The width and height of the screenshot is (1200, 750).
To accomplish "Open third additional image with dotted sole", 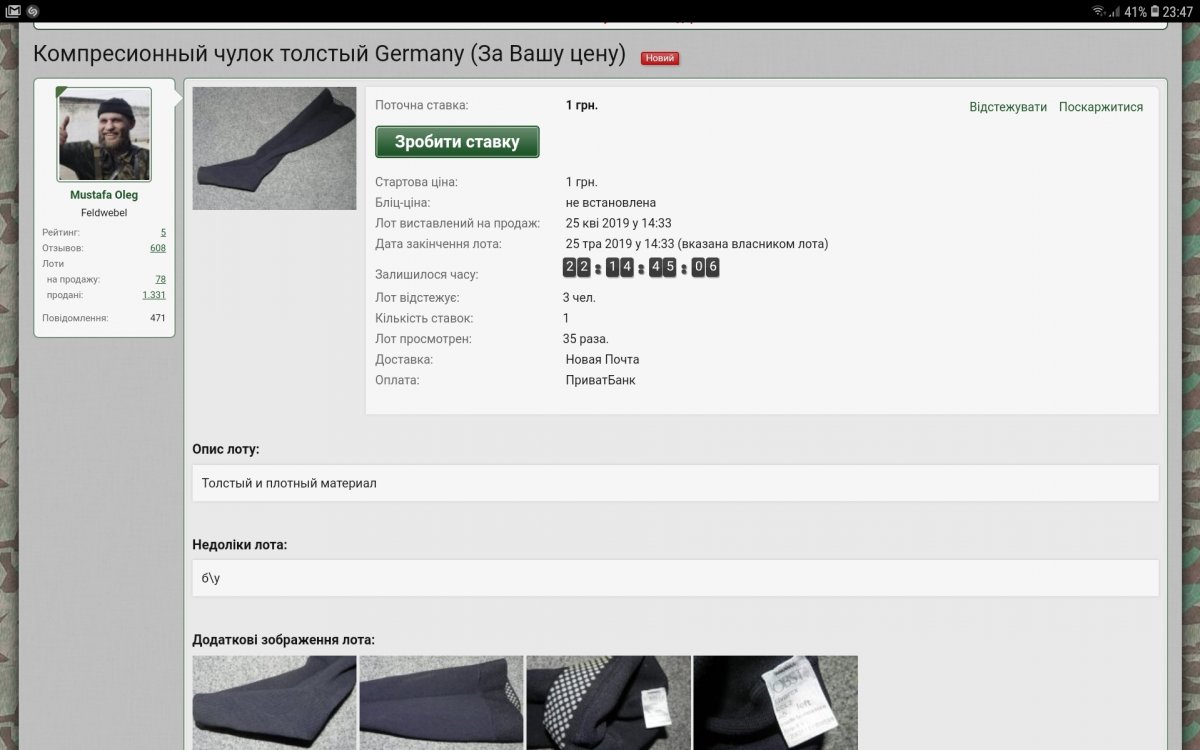I will 608,703.
